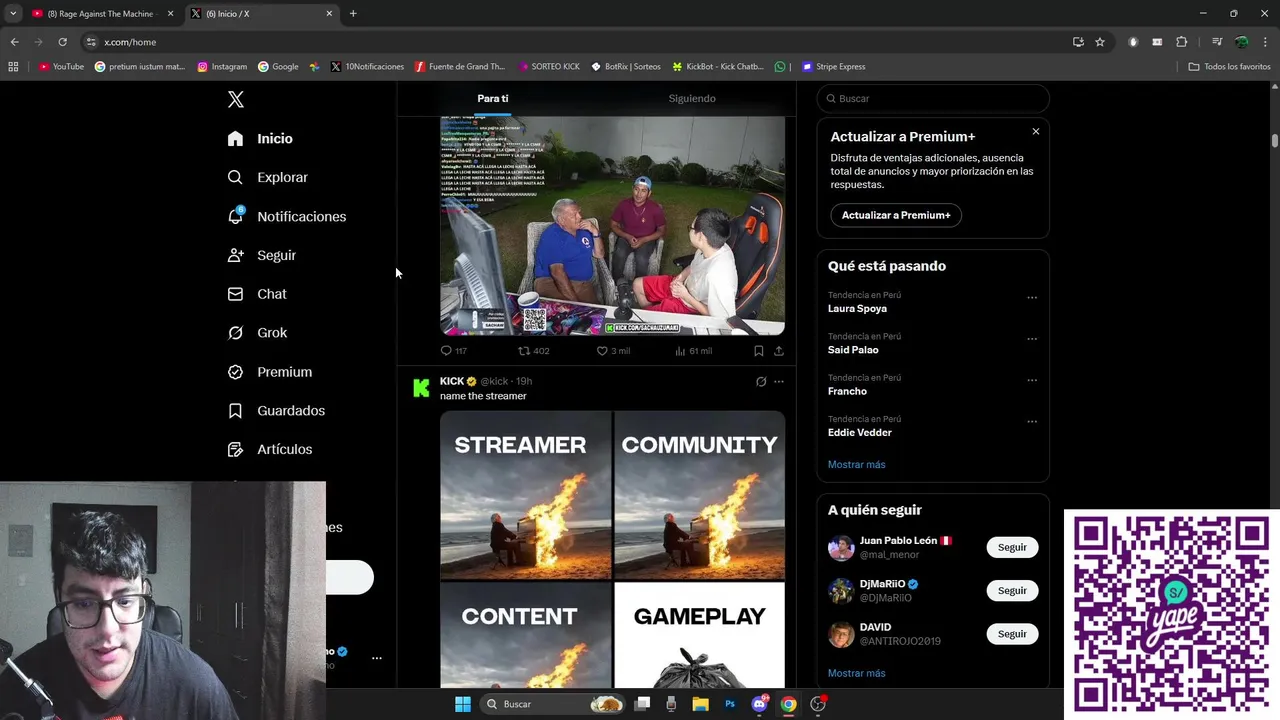The image size is (1280, 720).
Task: Open Discord from the taskbar
Action: (x=759, y=704)
